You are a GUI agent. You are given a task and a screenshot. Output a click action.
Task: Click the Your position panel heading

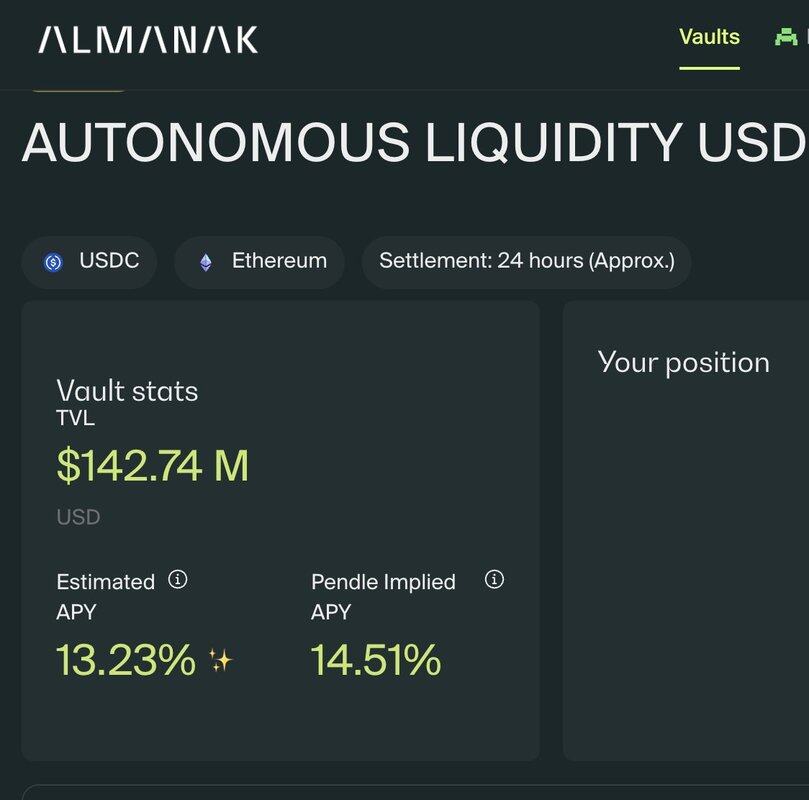click(x=683, y=362)
